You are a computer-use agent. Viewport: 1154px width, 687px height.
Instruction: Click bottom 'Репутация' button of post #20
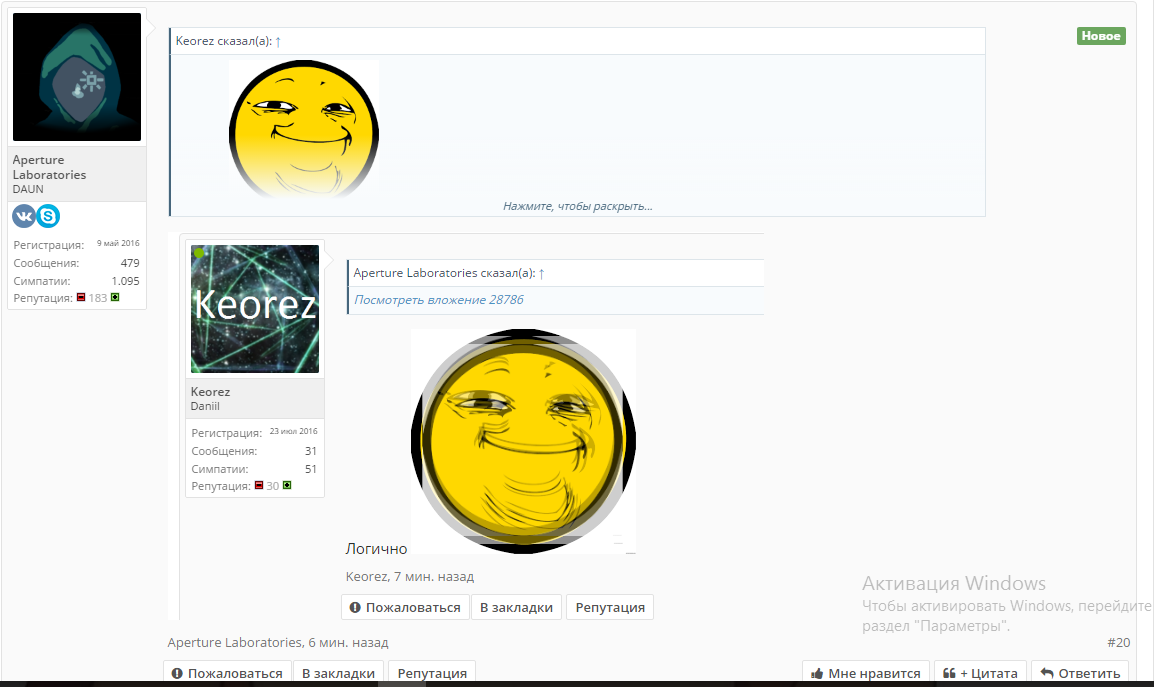pyautogui.click(x=432, y=673)
